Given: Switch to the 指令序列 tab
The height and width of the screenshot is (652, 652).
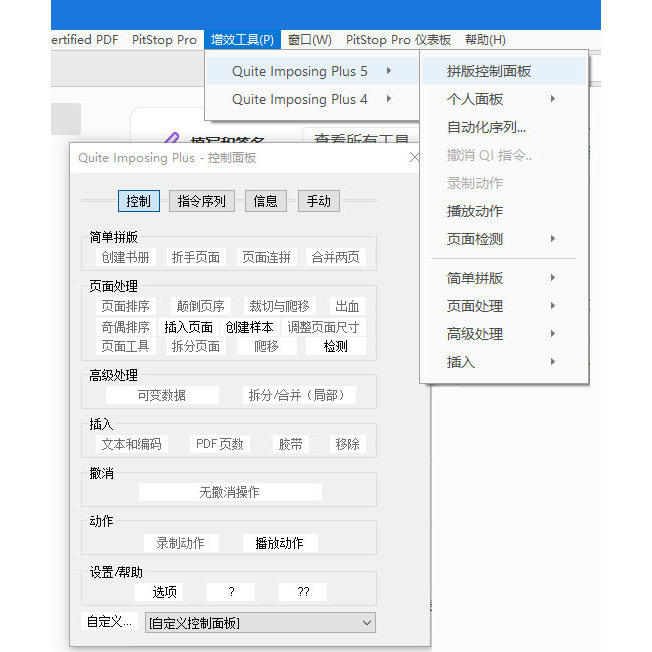Looking at the screenshot, I should 202,201.
